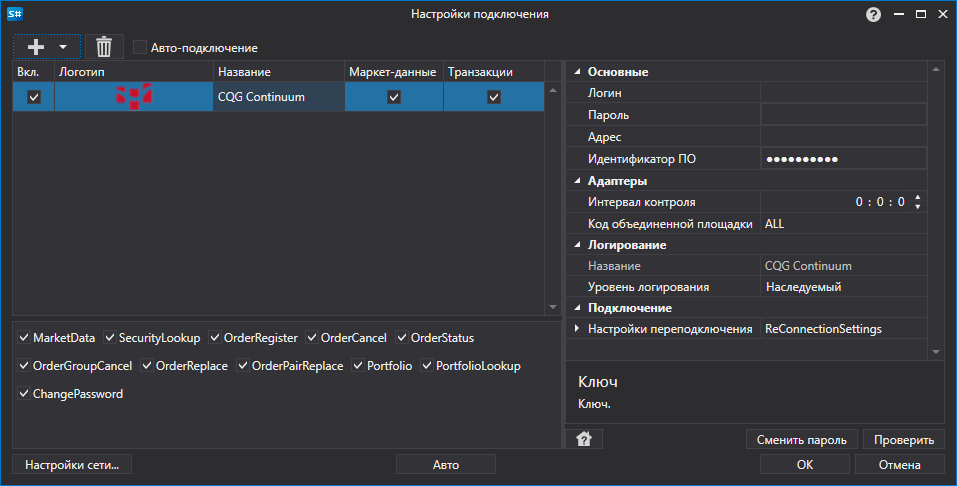The width and height of the screenshot is (957, 486).
Task: Click the Проверить button
Action: tap(904, 440)
